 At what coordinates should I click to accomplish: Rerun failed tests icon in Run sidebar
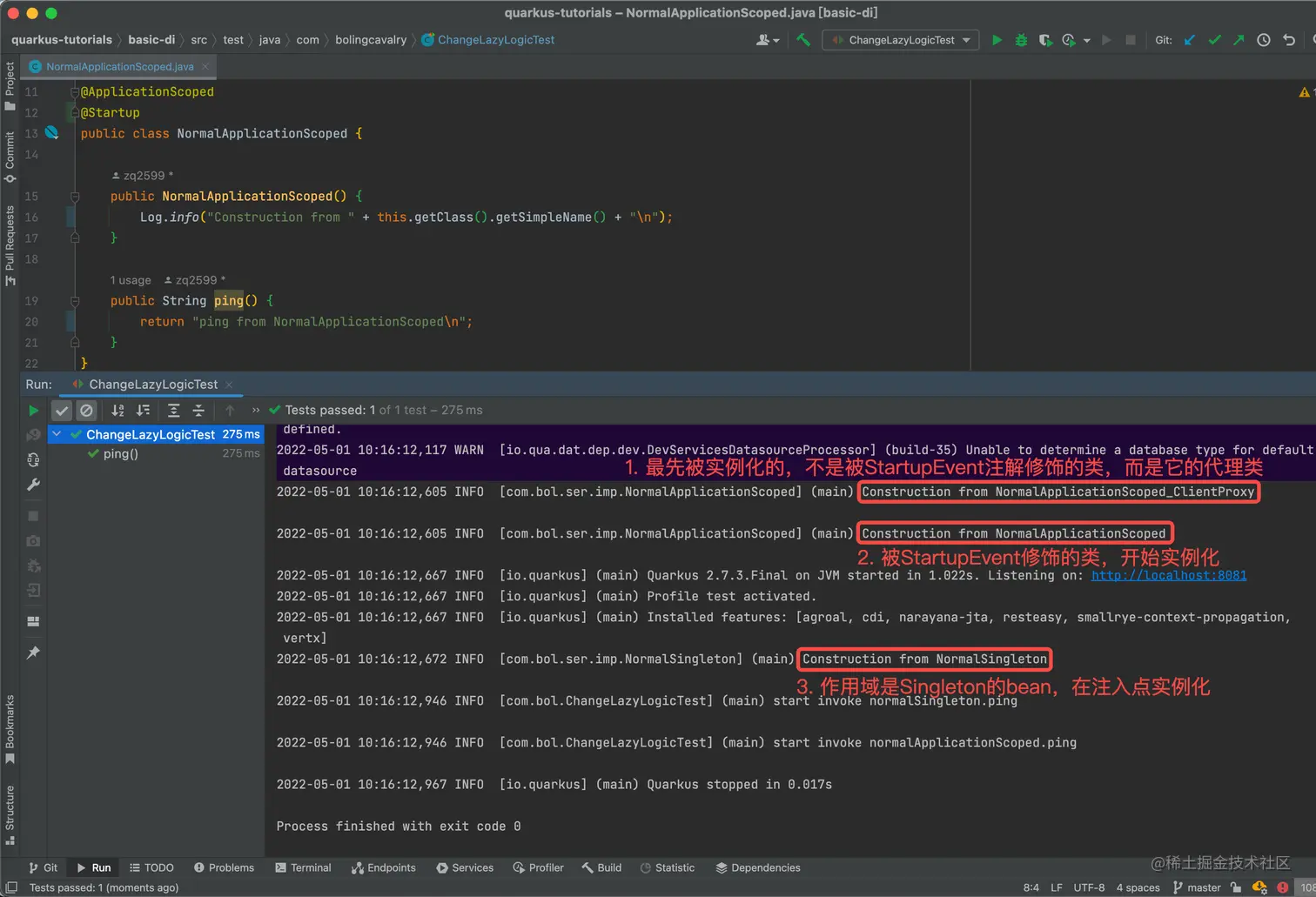pos(33,434)
